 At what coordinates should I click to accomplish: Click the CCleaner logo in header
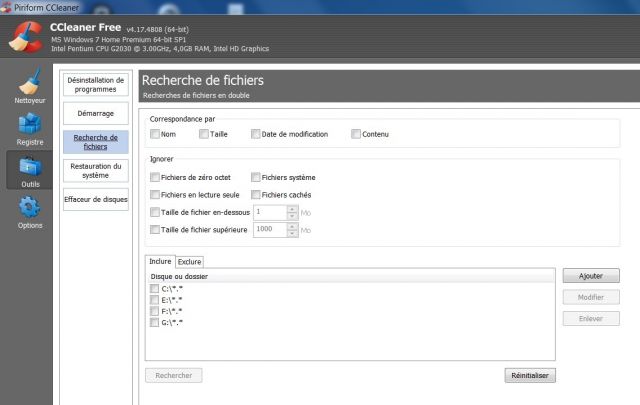(x=25, y=37)
